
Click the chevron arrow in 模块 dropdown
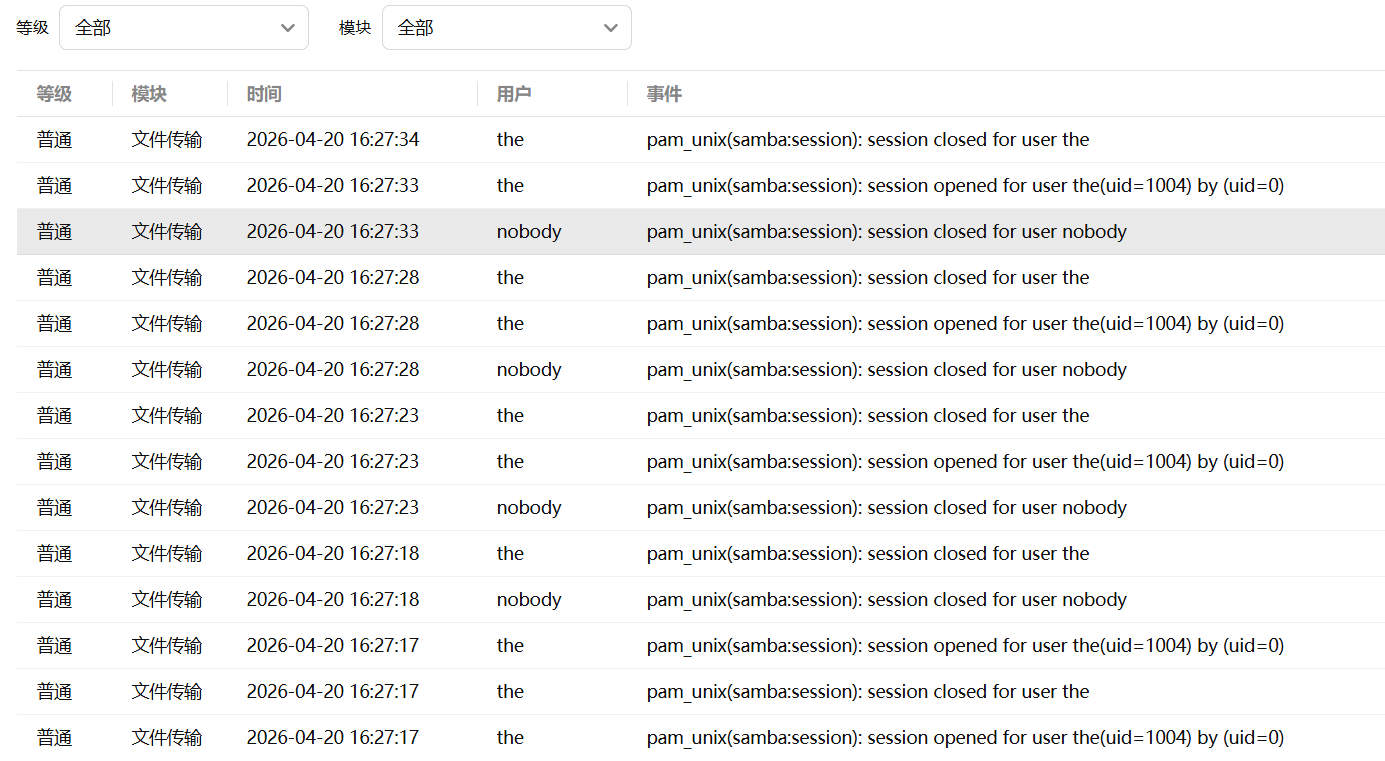(x=611, y=28)
